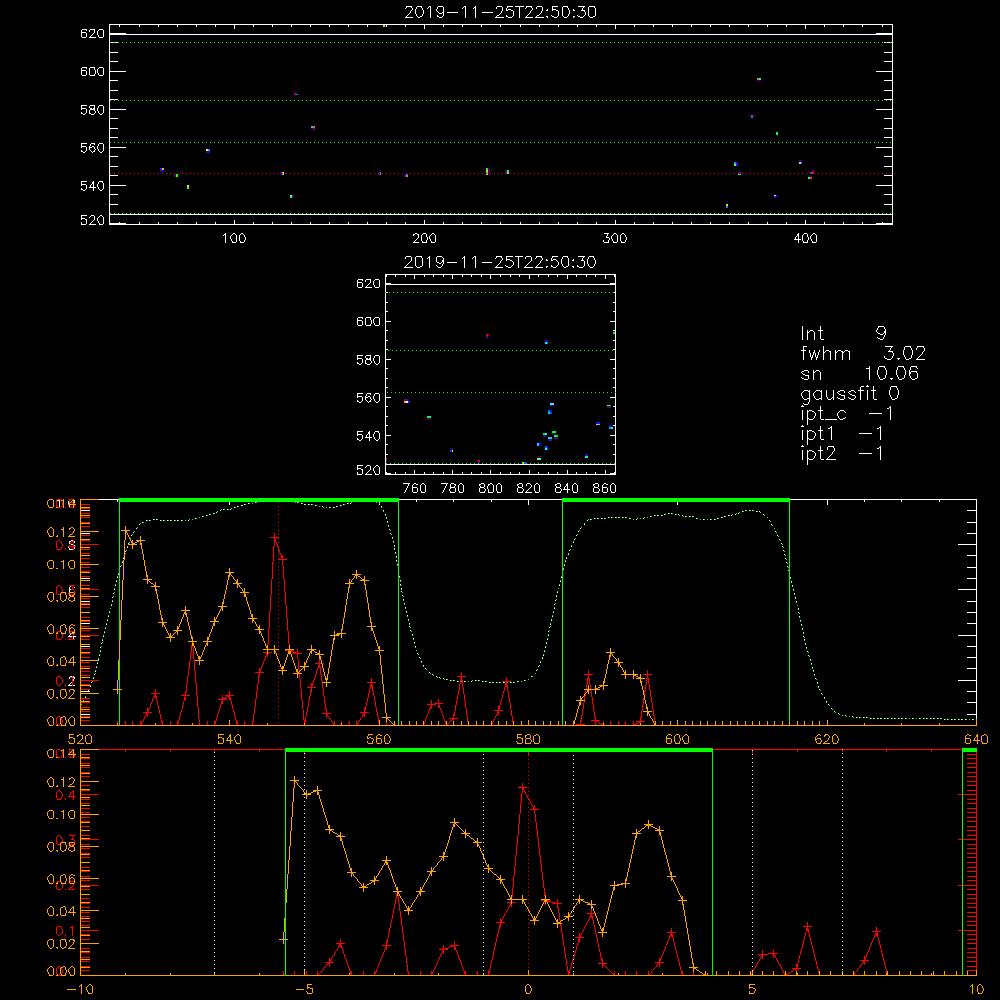The height and width of the screenshot is (1000, 1000).
Task: Select the 'fwhm 3.02' readout text
Action: [863, 353]
